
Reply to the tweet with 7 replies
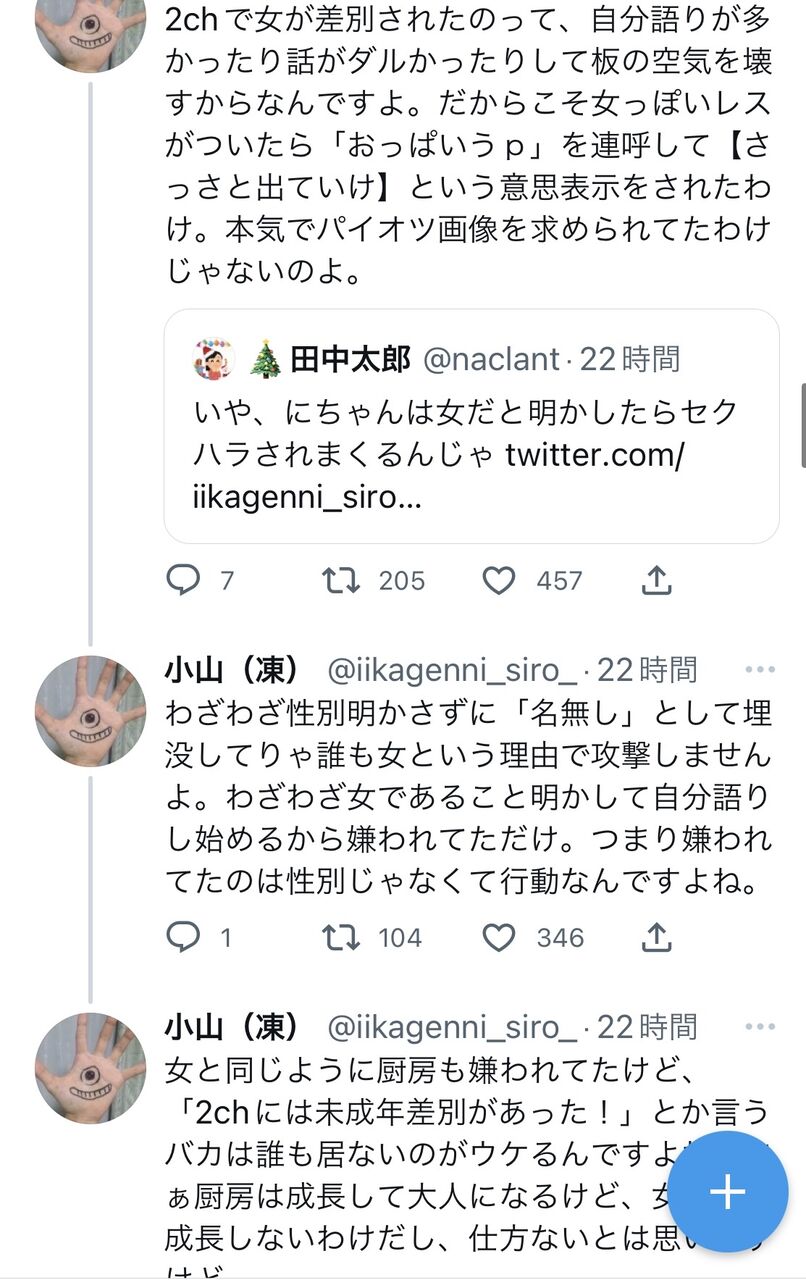(x=183, y=580)
